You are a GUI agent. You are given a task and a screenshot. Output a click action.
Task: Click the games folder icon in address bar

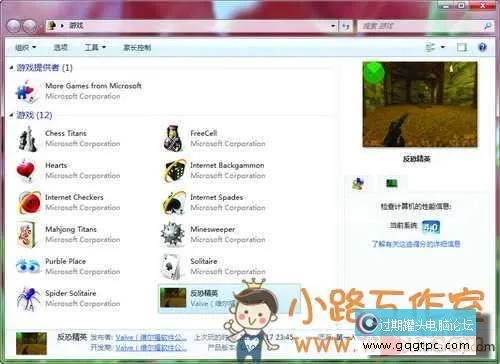click(52, 25)
